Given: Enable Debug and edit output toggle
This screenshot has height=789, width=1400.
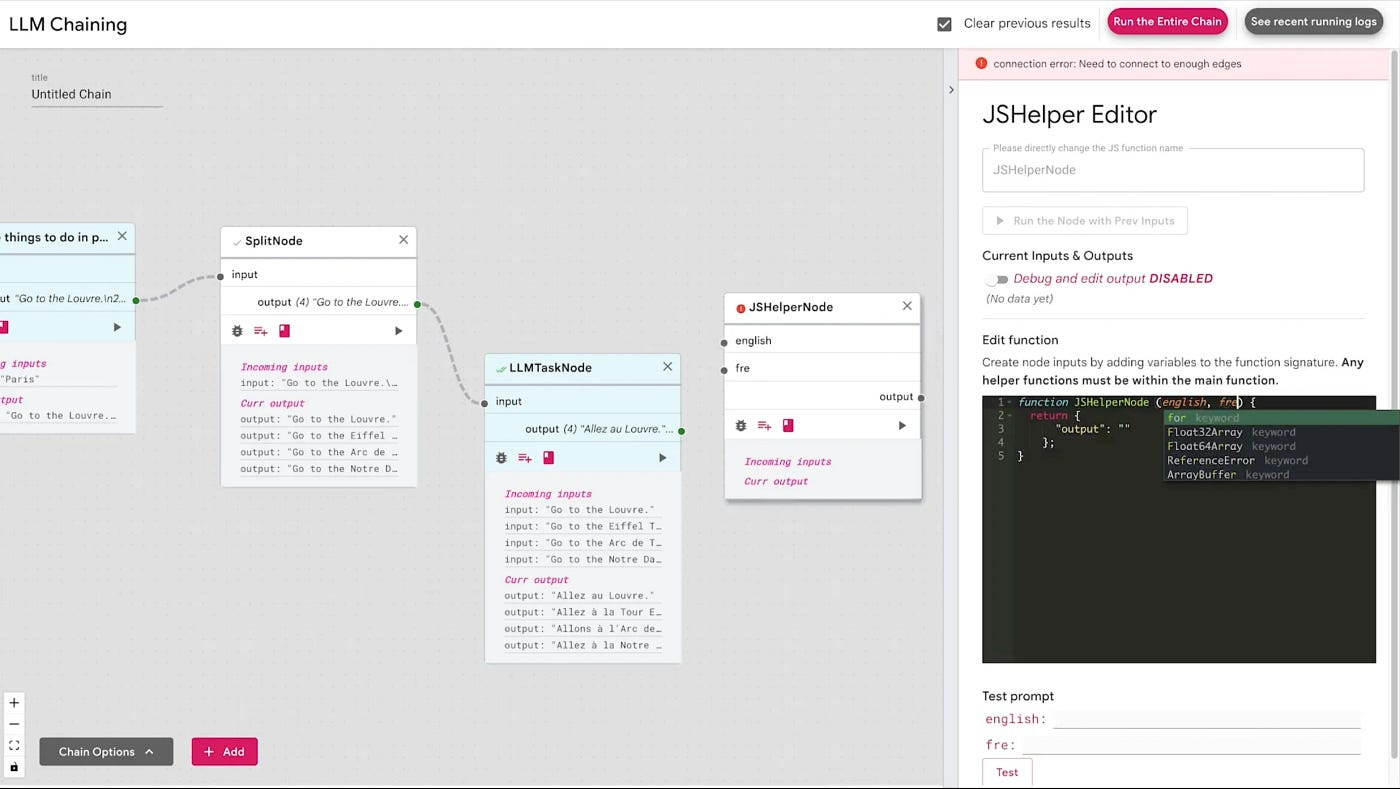Looking at the screenshot, I should (x=997, y=279).
